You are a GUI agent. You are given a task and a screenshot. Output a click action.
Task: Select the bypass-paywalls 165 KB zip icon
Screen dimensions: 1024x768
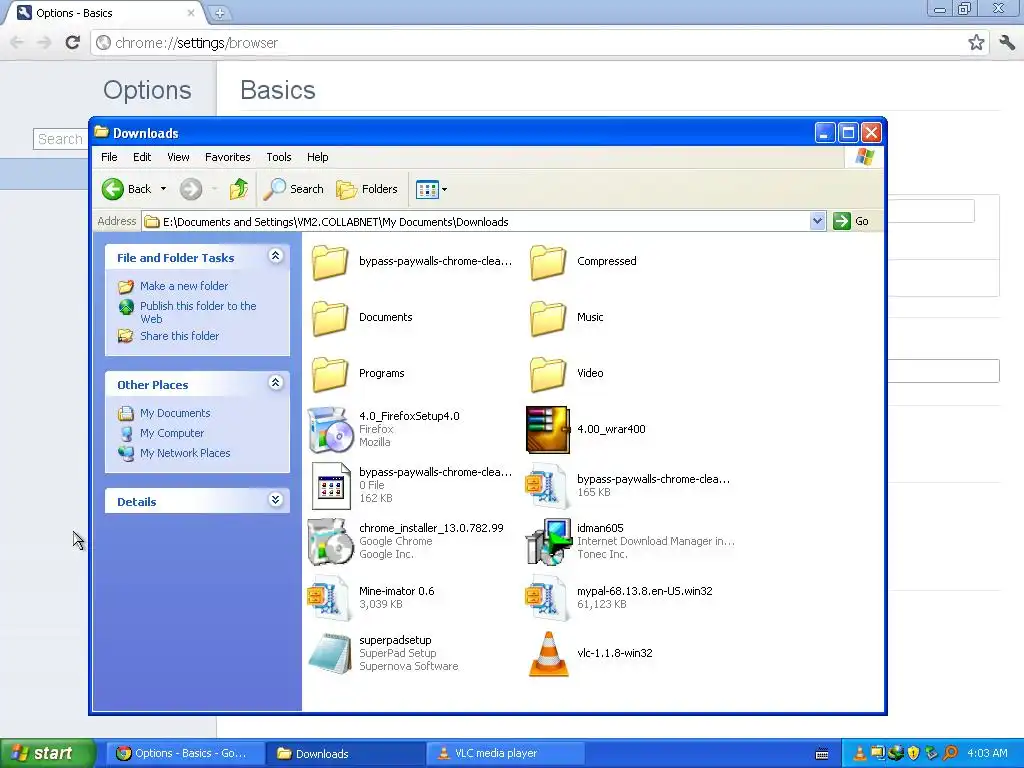546,486
